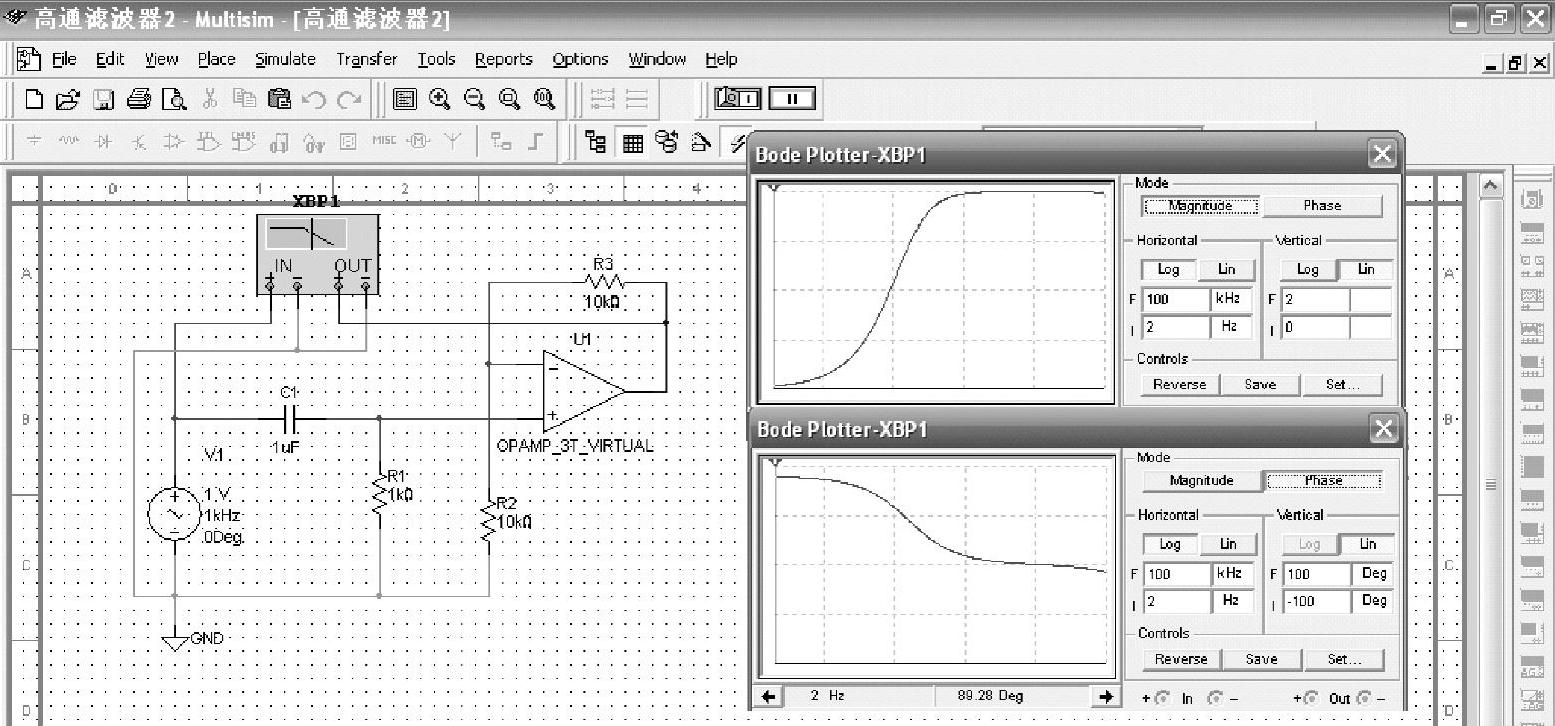1555x726 pixels.
Task: Set vertical axis to Log in upper plotter
Action: (x=1307, y=269)
